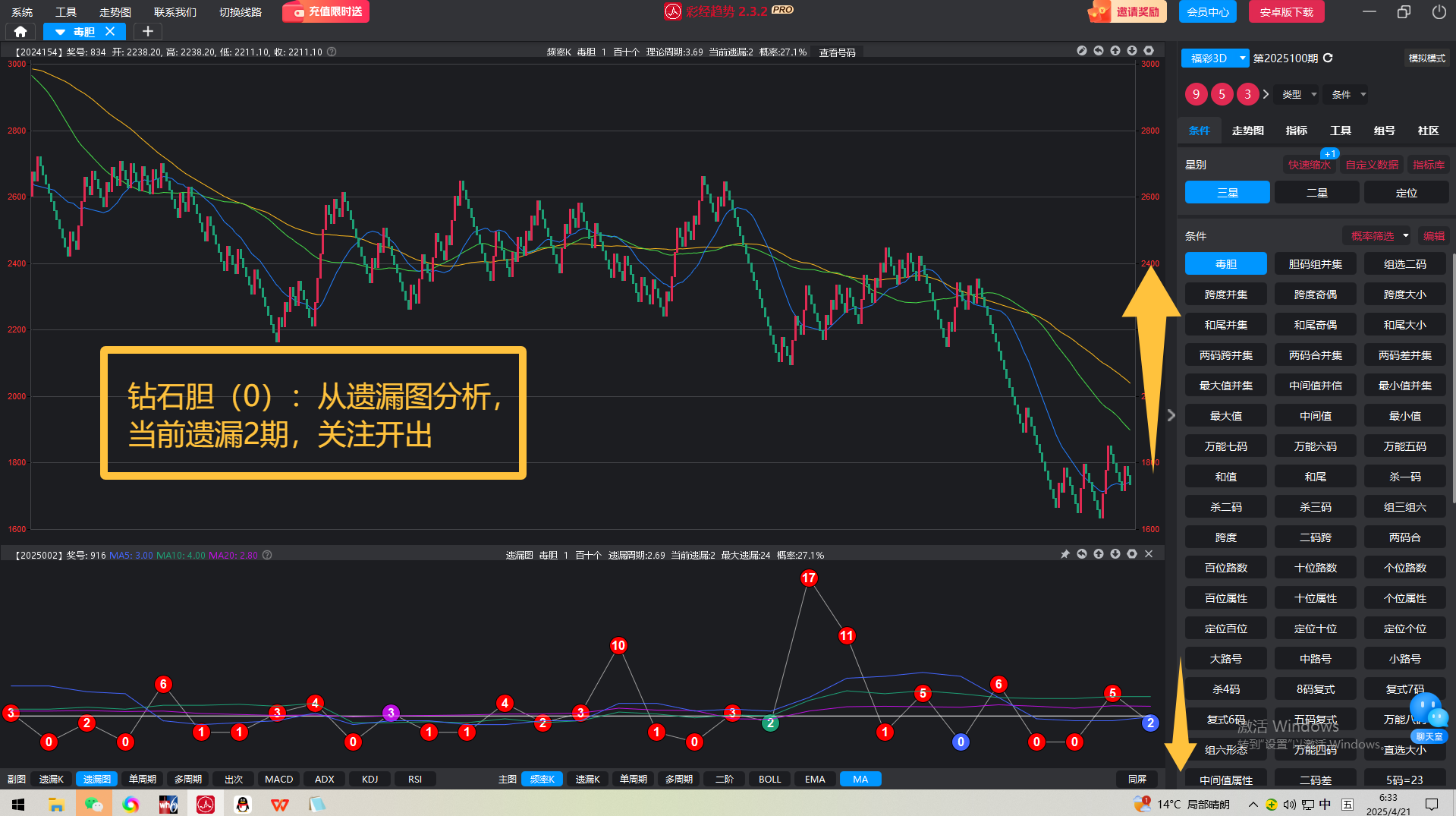This screenshot has height=816, width=1456.
Task: Open sub chart settings hexagon icon
Action: point(1132,554)
